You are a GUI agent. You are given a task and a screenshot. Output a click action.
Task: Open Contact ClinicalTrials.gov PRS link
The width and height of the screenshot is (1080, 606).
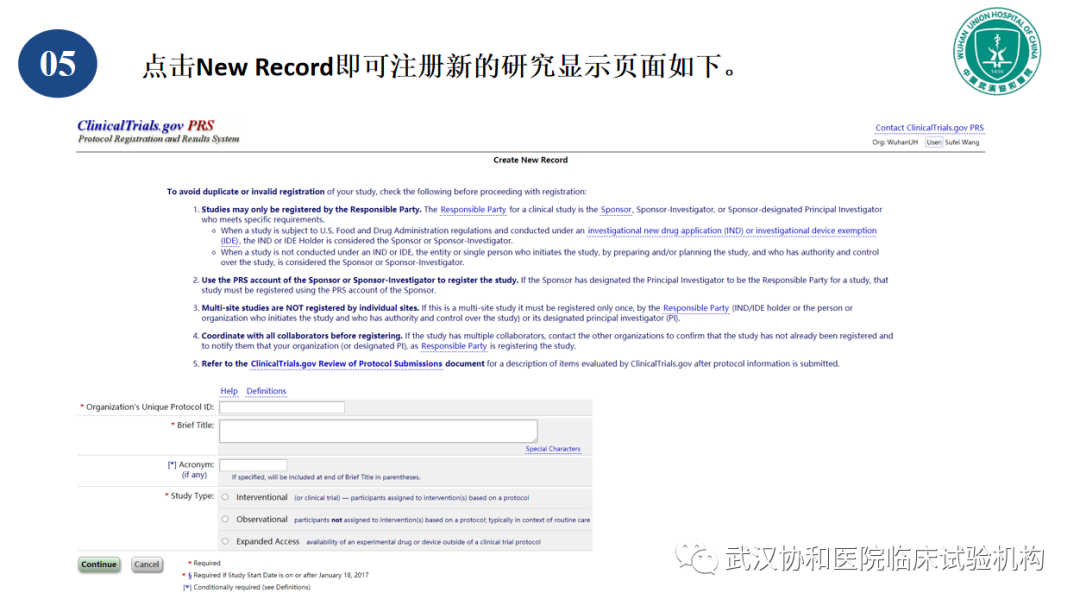pos(929,128)
